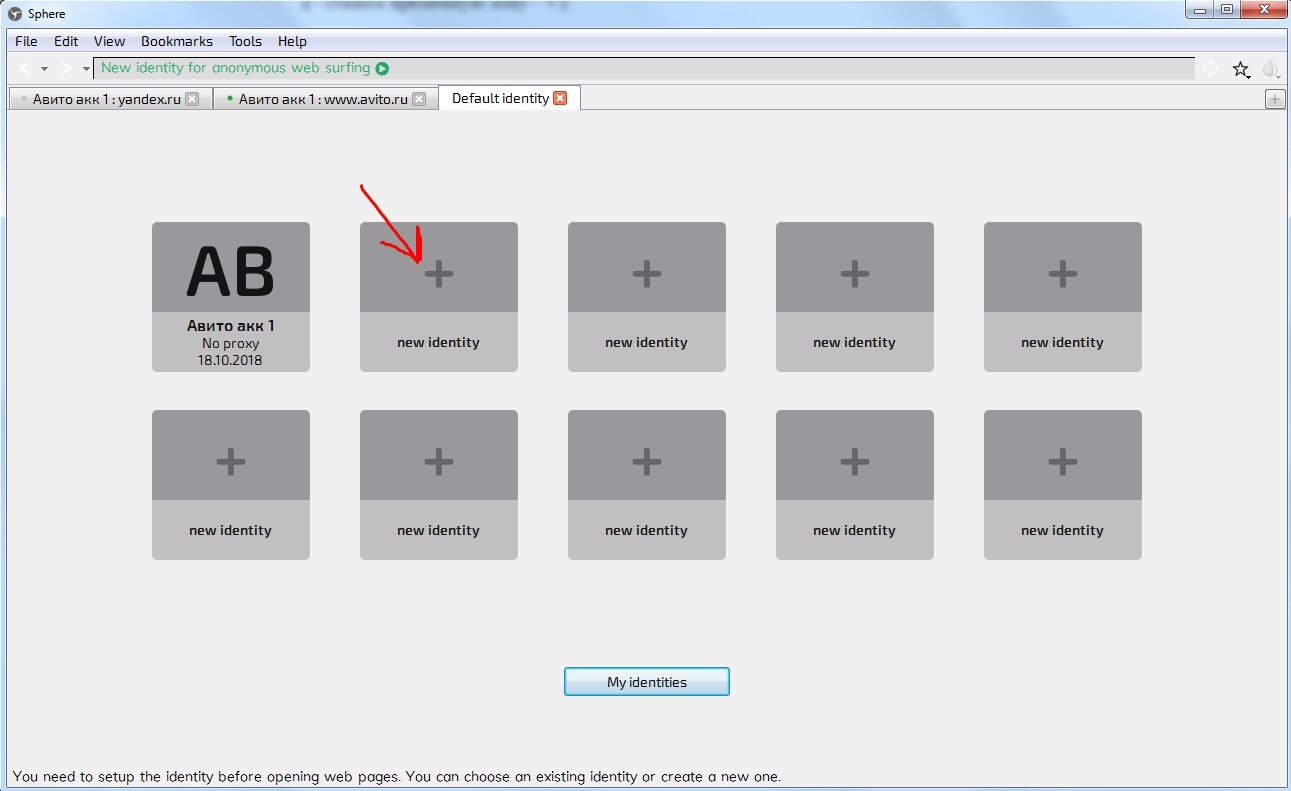Open the Bookmarks menu
The width and height of the screenshot is (1291, 791).
(177, 41)
